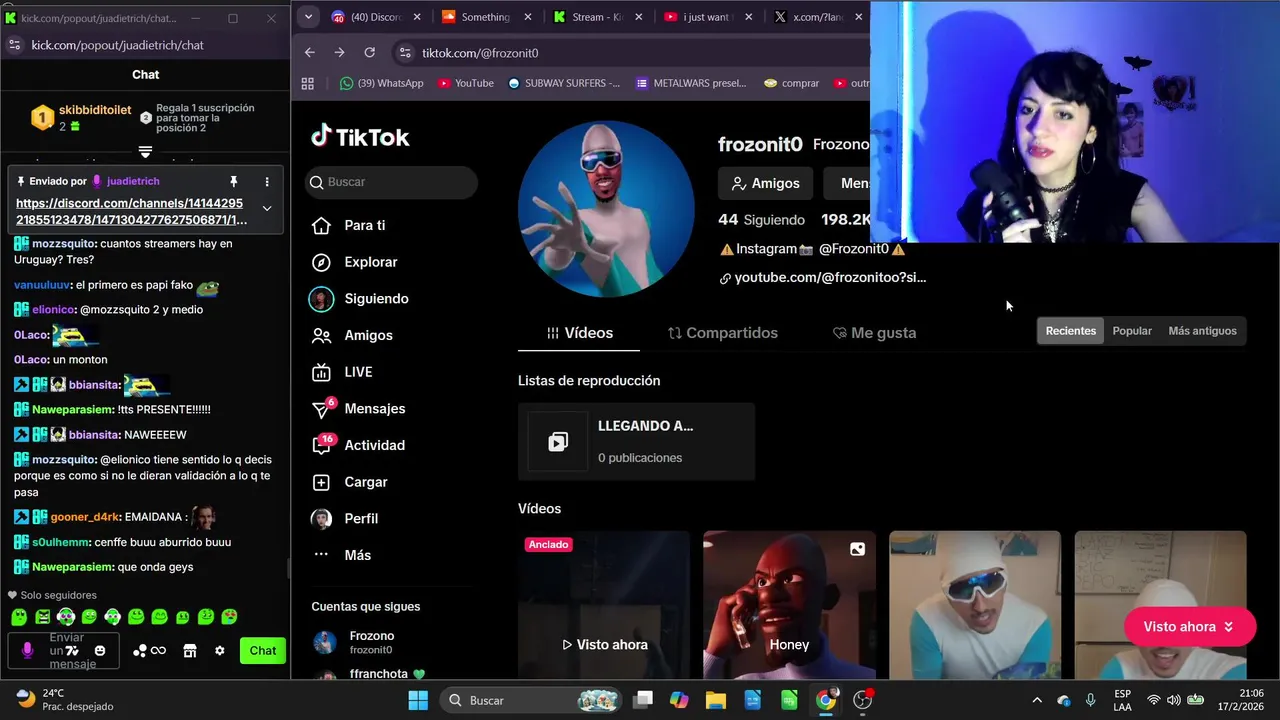Open three-dot menu on pinned message
Screen dimensions: 1280x720
coord(267,181)
